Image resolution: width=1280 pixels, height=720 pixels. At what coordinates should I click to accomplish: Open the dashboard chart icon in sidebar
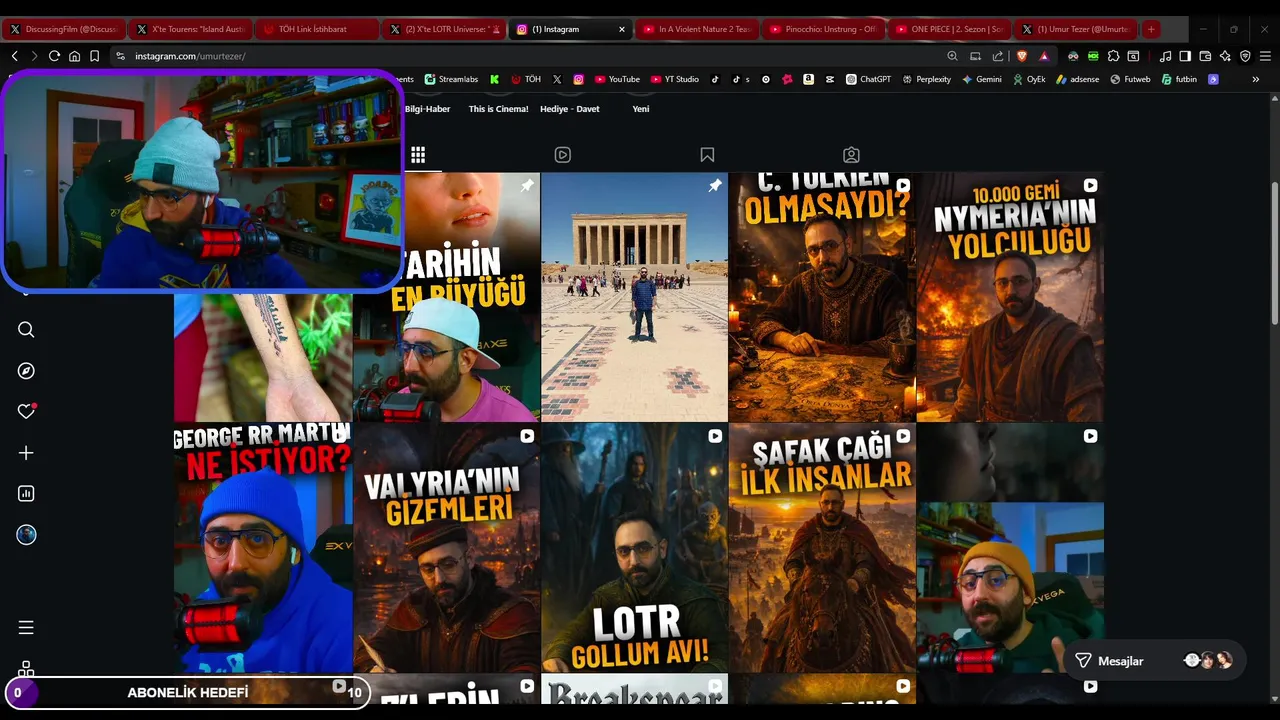pos(26,494)
